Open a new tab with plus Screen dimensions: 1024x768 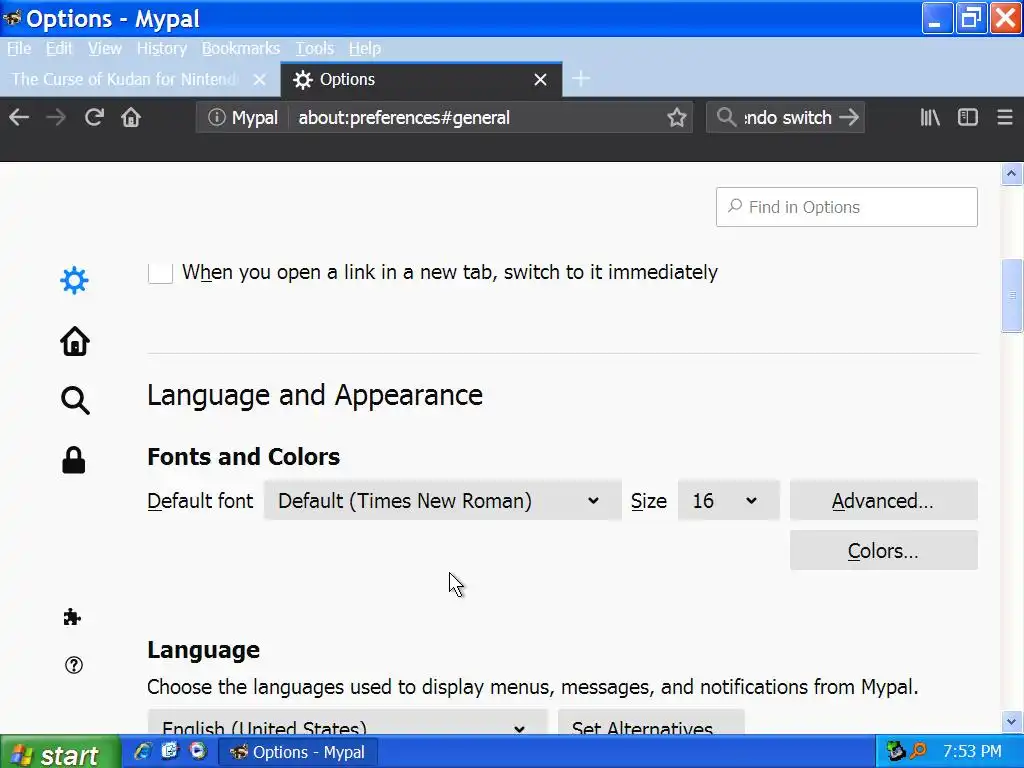coord(581,79)
